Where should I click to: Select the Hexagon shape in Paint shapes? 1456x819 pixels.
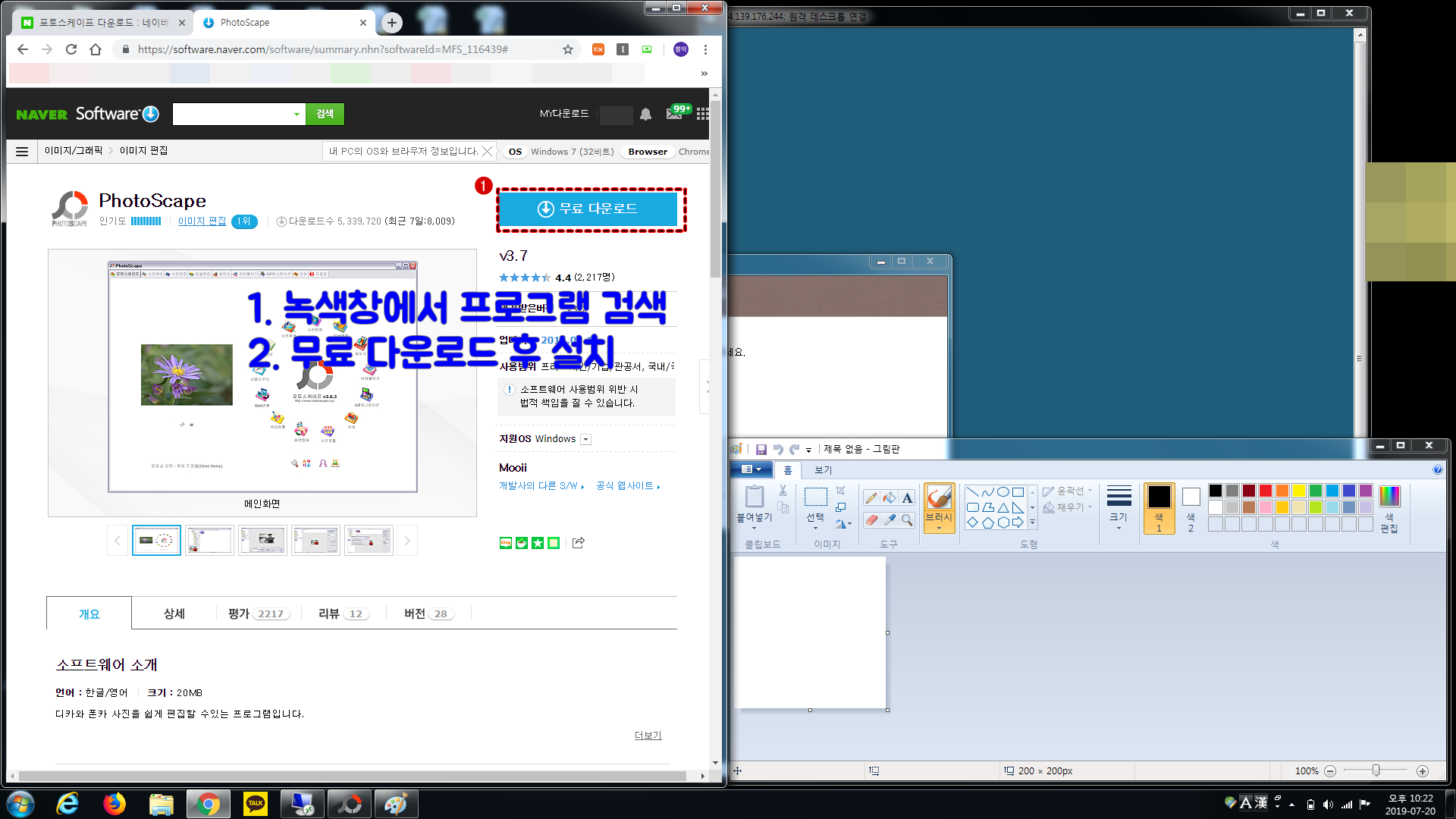tap(1003, 522)
